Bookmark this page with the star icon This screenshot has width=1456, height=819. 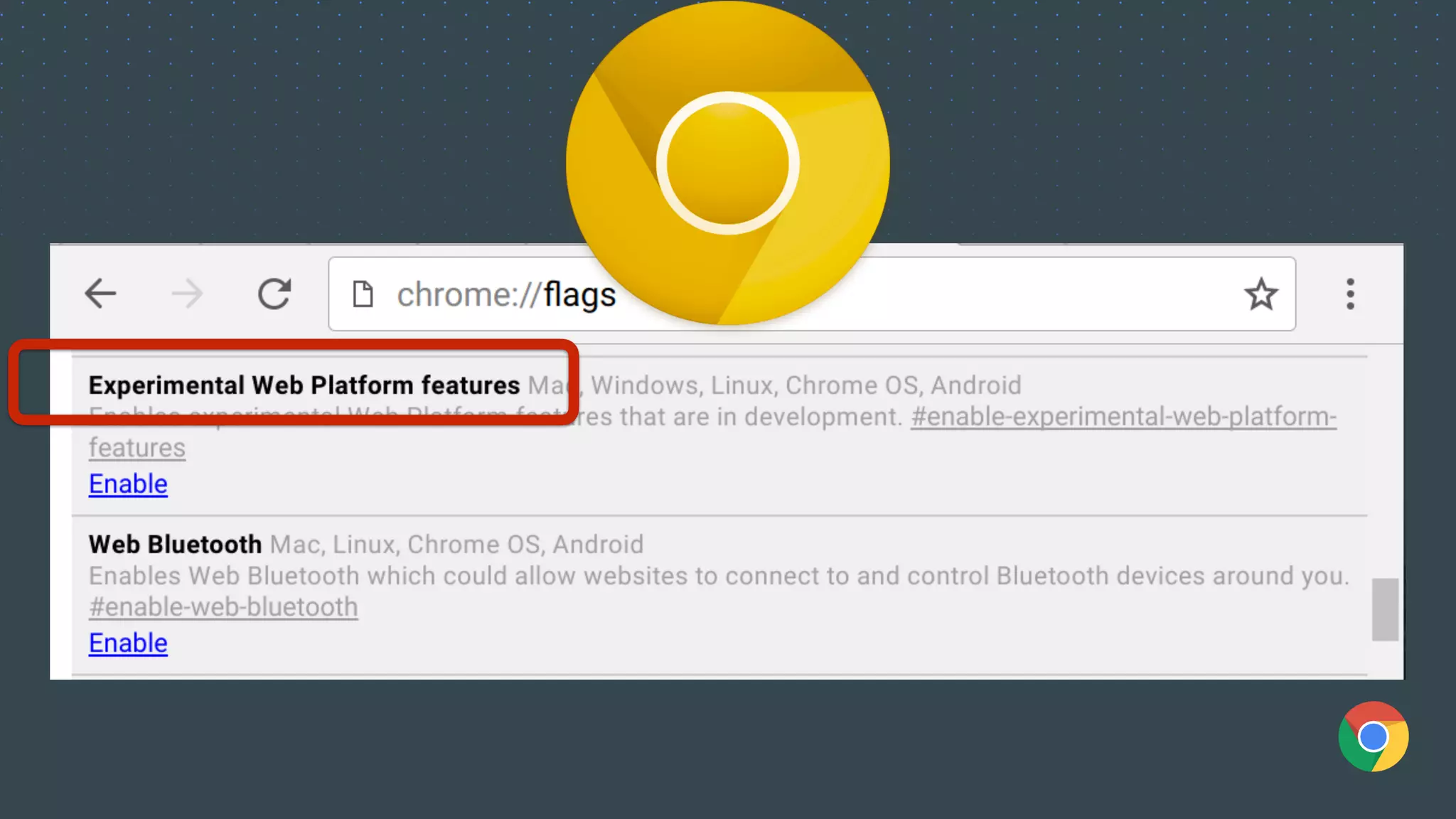click(x=1260, y=294)
